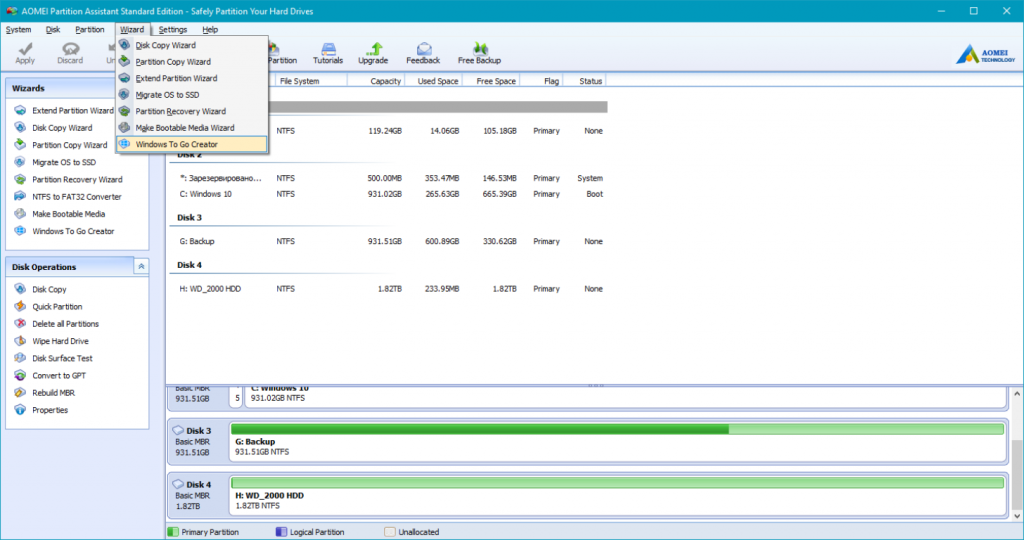Click the Disk Surface Test sidebar icon
This screenshot has width=1024, height=540.
click(22, 358)
